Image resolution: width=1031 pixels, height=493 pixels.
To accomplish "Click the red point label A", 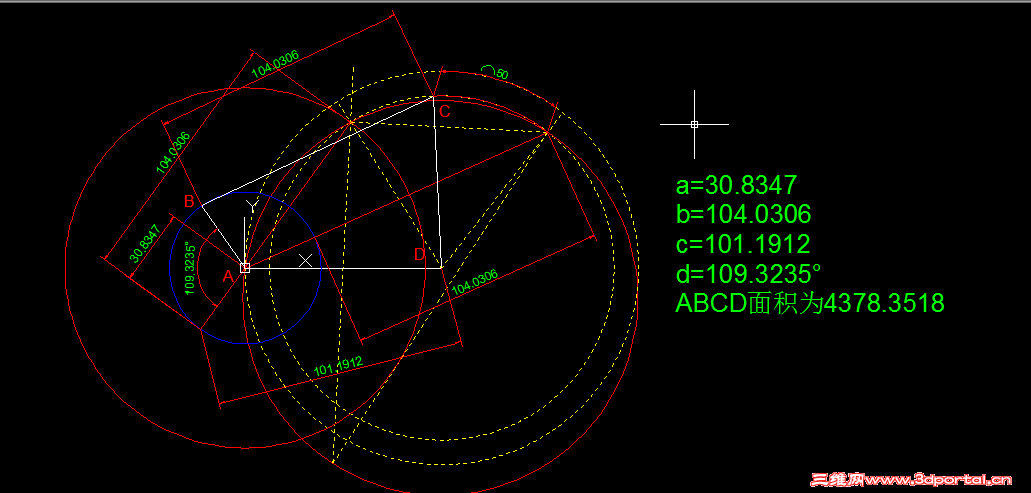I will point(228,277).
